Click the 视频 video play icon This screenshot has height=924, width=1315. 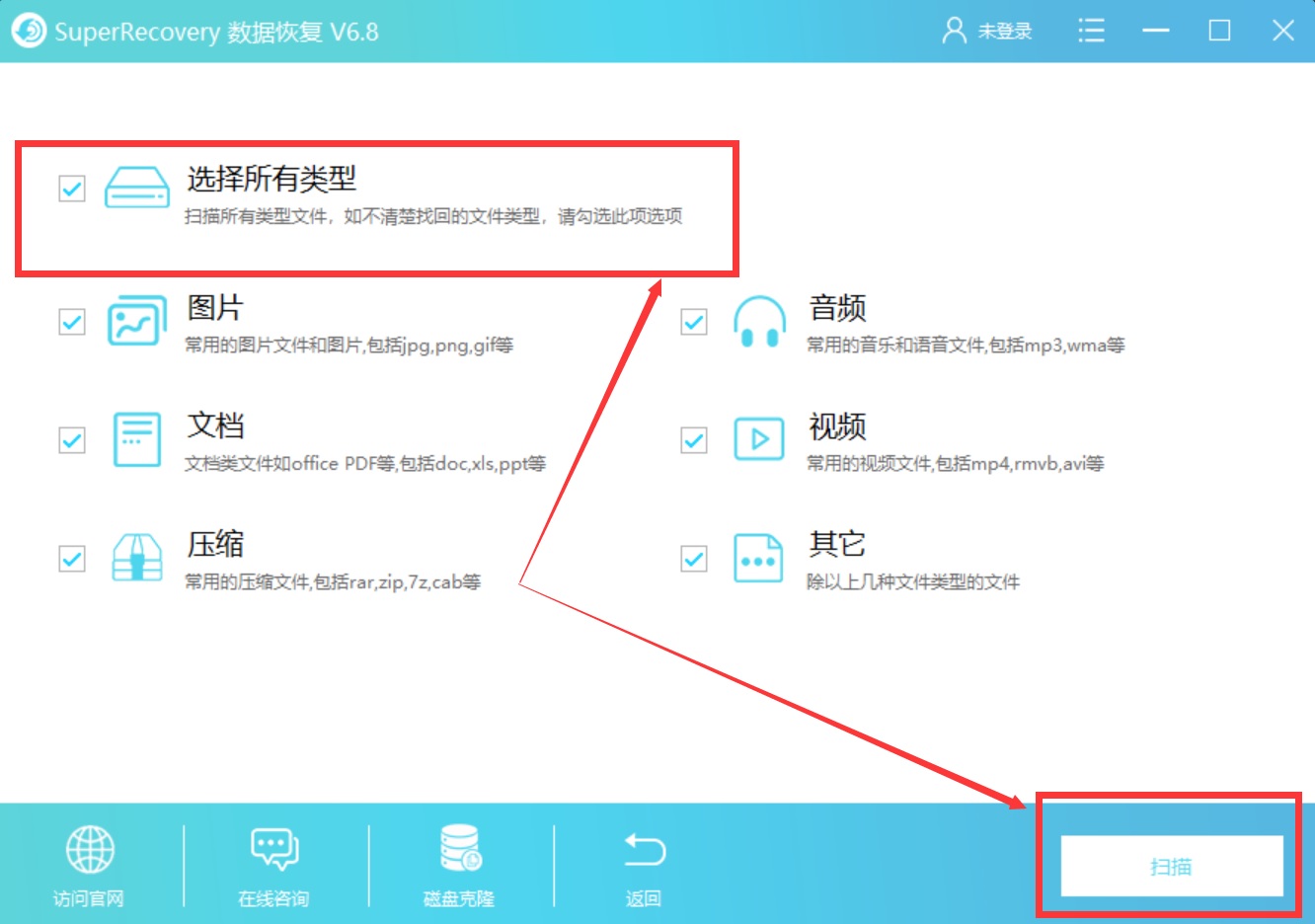(758, 439)
